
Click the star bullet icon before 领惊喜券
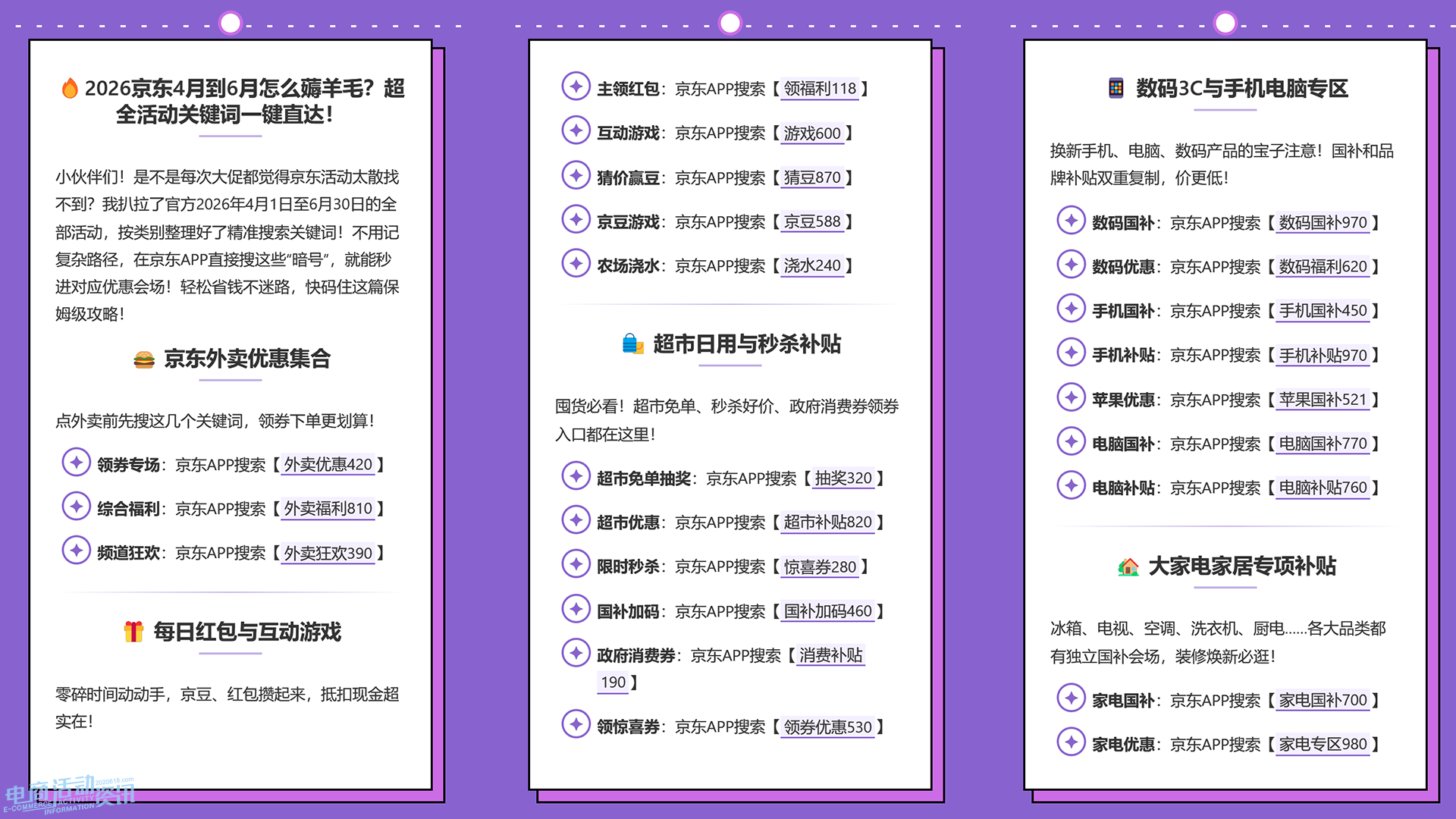[576, 724]
